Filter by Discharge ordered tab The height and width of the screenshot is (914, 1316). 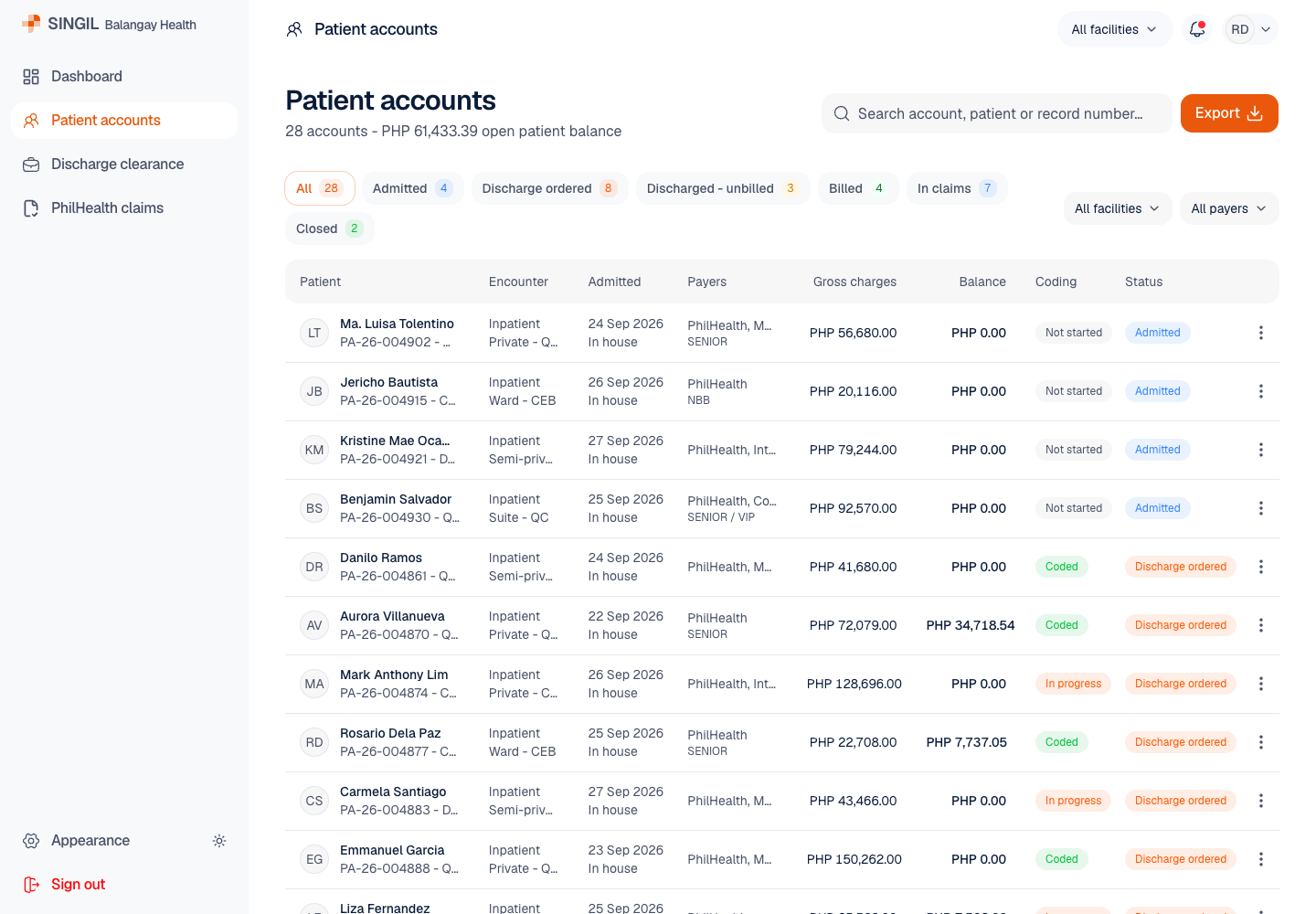[x=550, y=188]
